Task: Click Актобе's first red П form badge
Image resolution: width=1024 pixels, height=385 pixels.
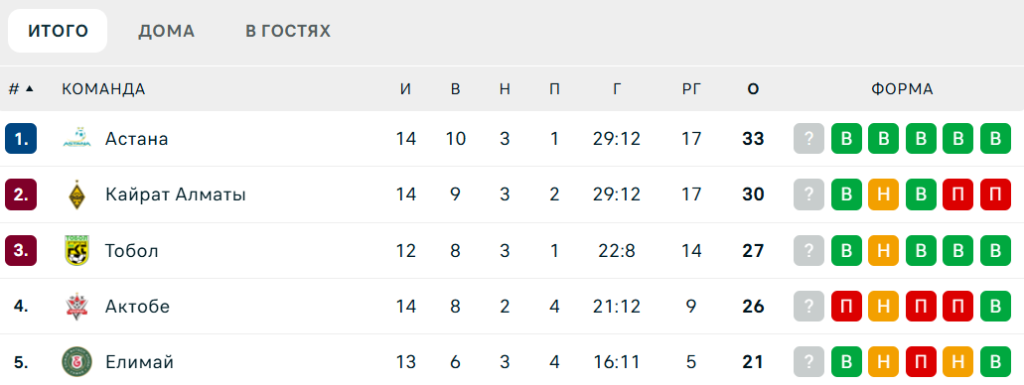Action: 846,306
